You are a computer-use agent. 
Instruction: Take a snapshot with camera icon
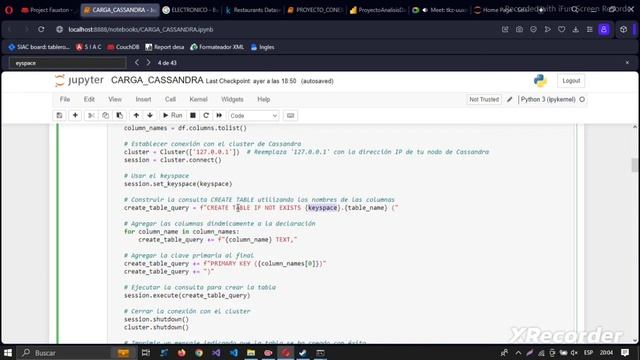pos(519,29)
